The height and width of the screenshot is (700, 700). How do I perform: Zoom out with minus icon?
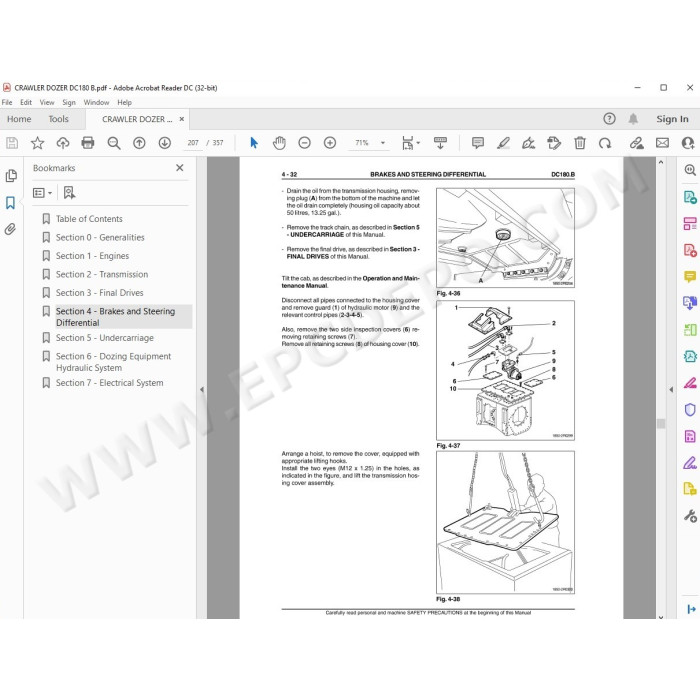(x=304, y=143)
